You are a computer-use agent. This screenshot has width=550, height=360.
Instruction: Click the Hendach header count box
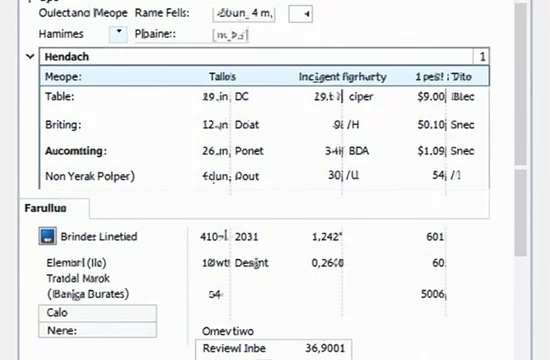(482, 56)
